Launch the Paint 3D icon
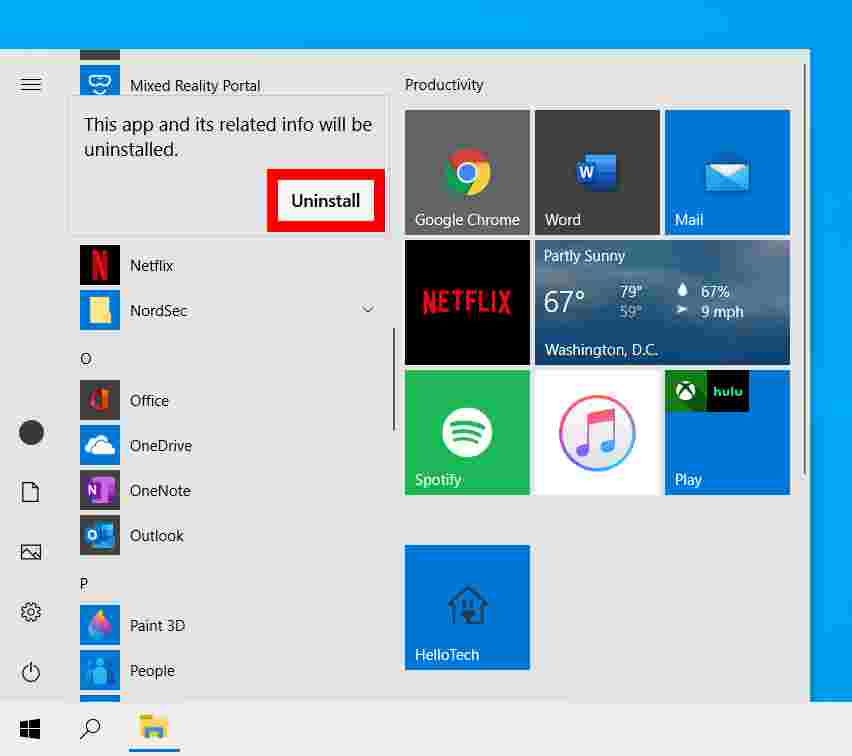Screen dimensions: 852x756 pos(100,625)
